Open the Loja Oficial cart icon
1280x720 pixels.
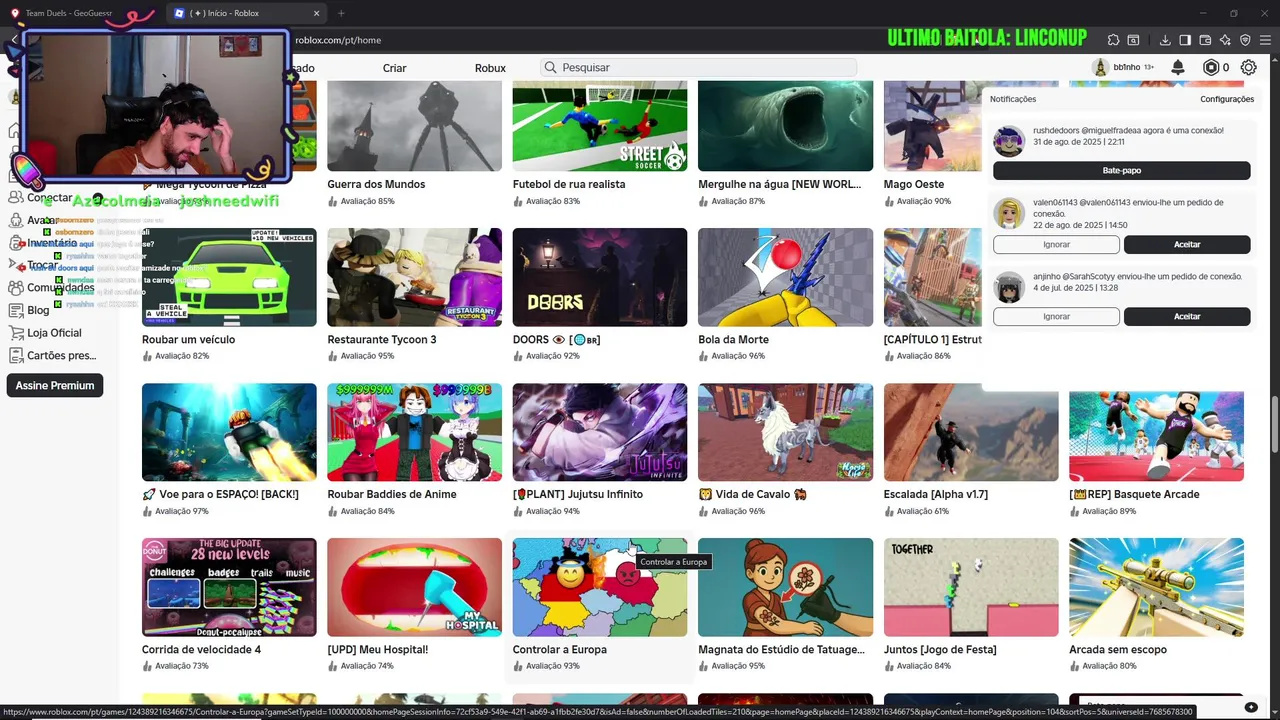[15, 333]
